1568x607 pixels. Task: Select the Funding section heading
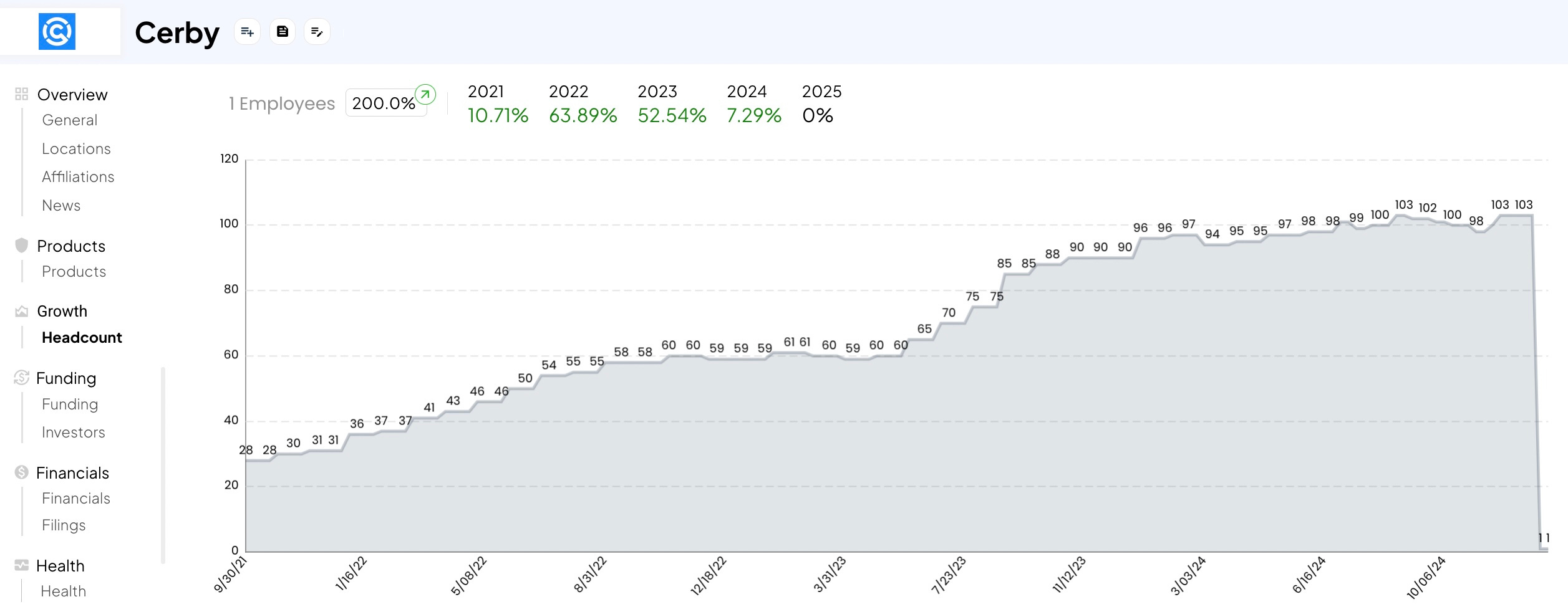66,378
